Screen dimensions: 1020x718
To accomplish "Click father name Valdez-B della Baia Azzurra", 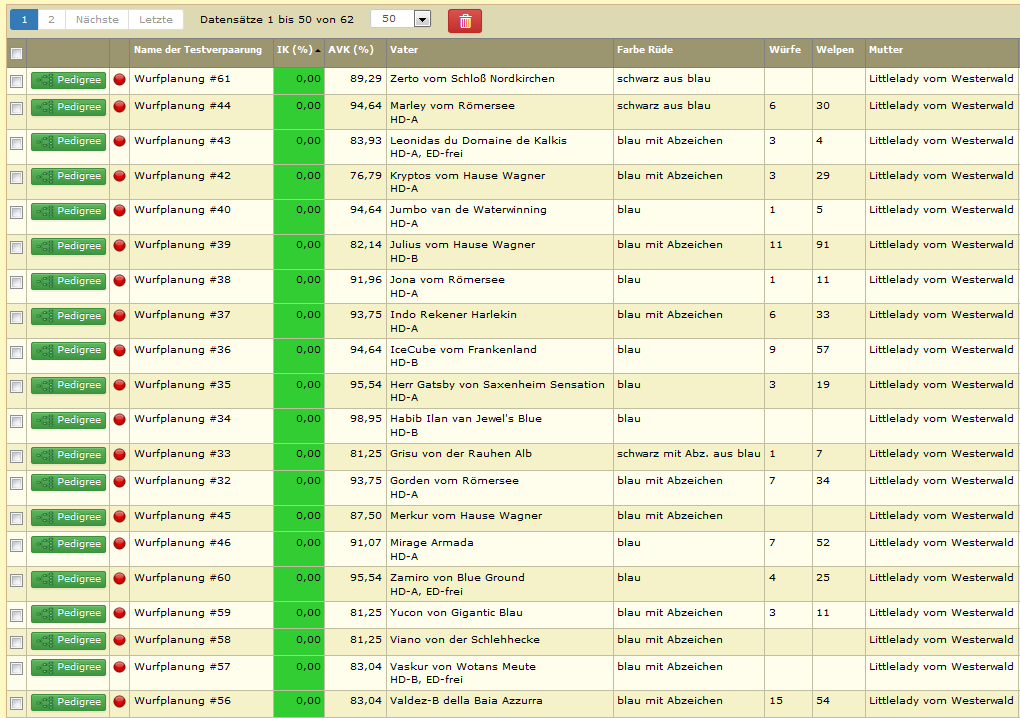I will (466, 700).
